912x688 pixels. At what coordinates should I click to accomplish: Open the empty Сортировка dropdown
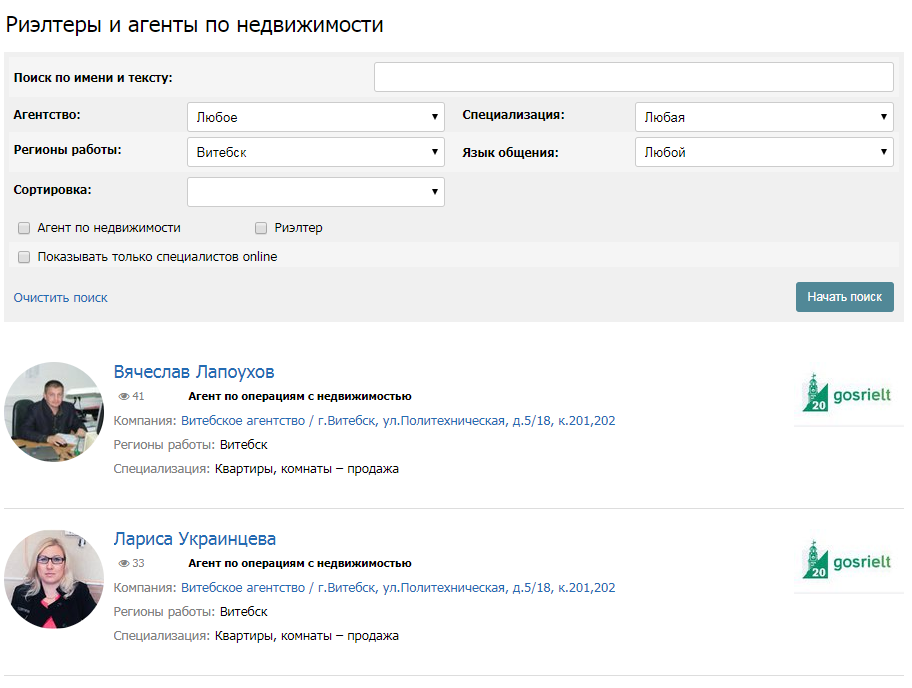coord(315,192)
